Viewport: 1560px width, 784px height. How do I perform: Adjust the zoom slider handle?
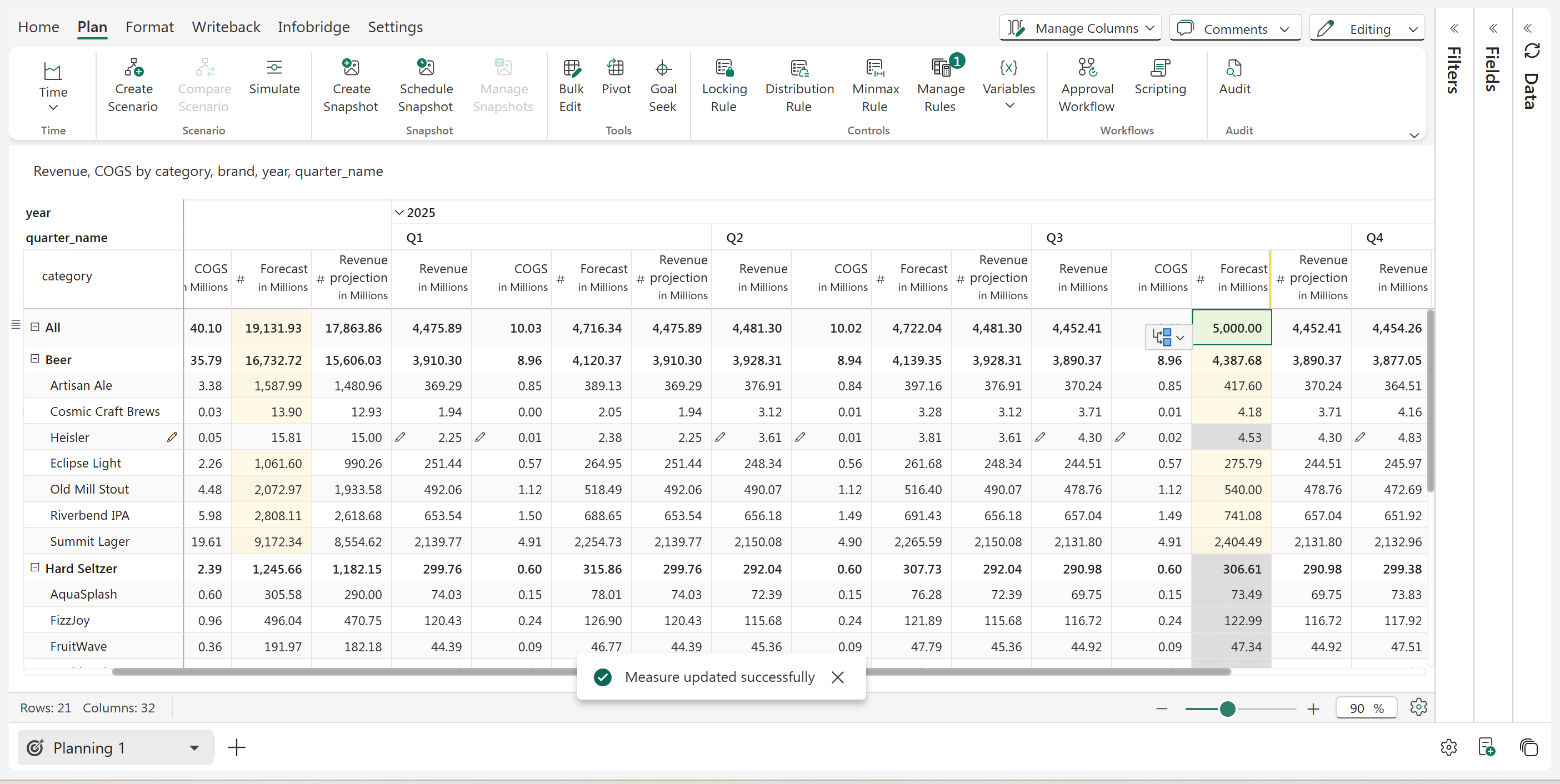coord(1227,708)
